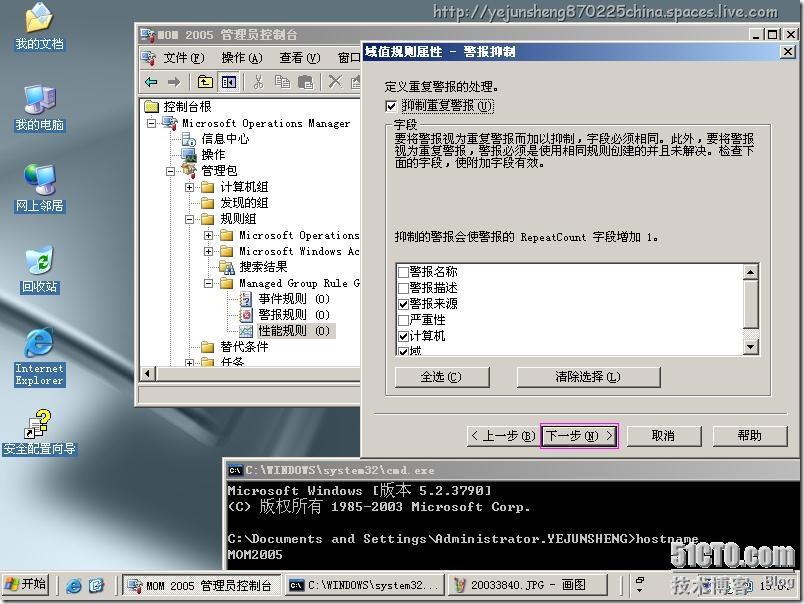Click 清除选择(L) button
The height and width of the screenshot is (604, 804).
coord(588,377)
